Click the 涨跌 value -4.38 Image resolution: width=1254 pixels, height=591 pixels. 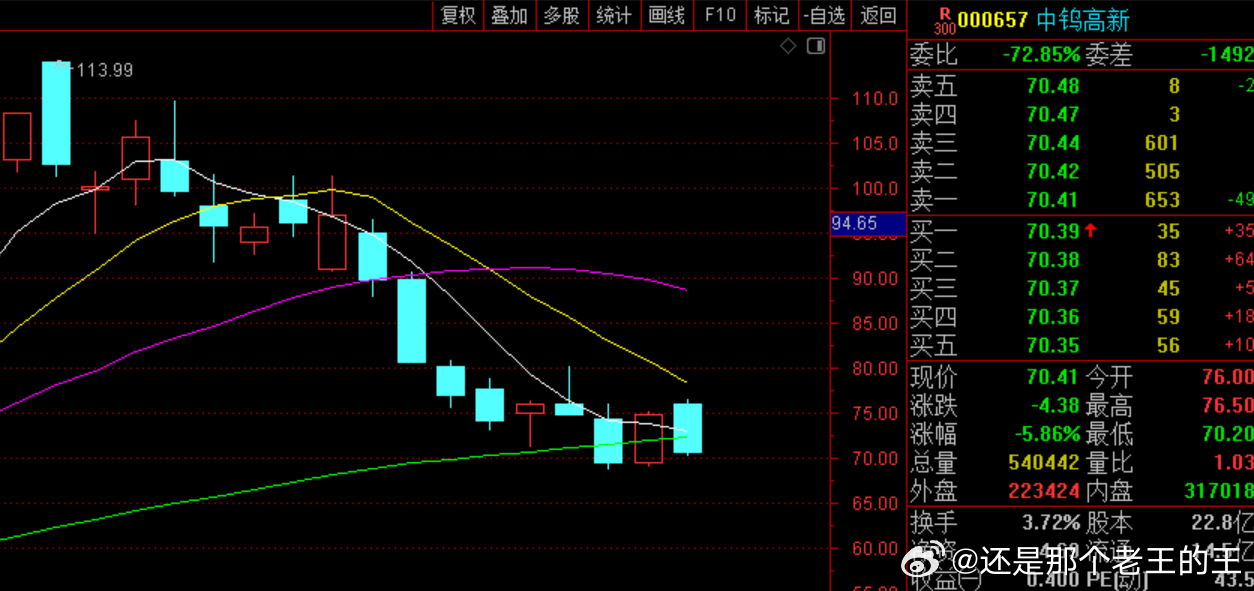[x=1053, y=405]
